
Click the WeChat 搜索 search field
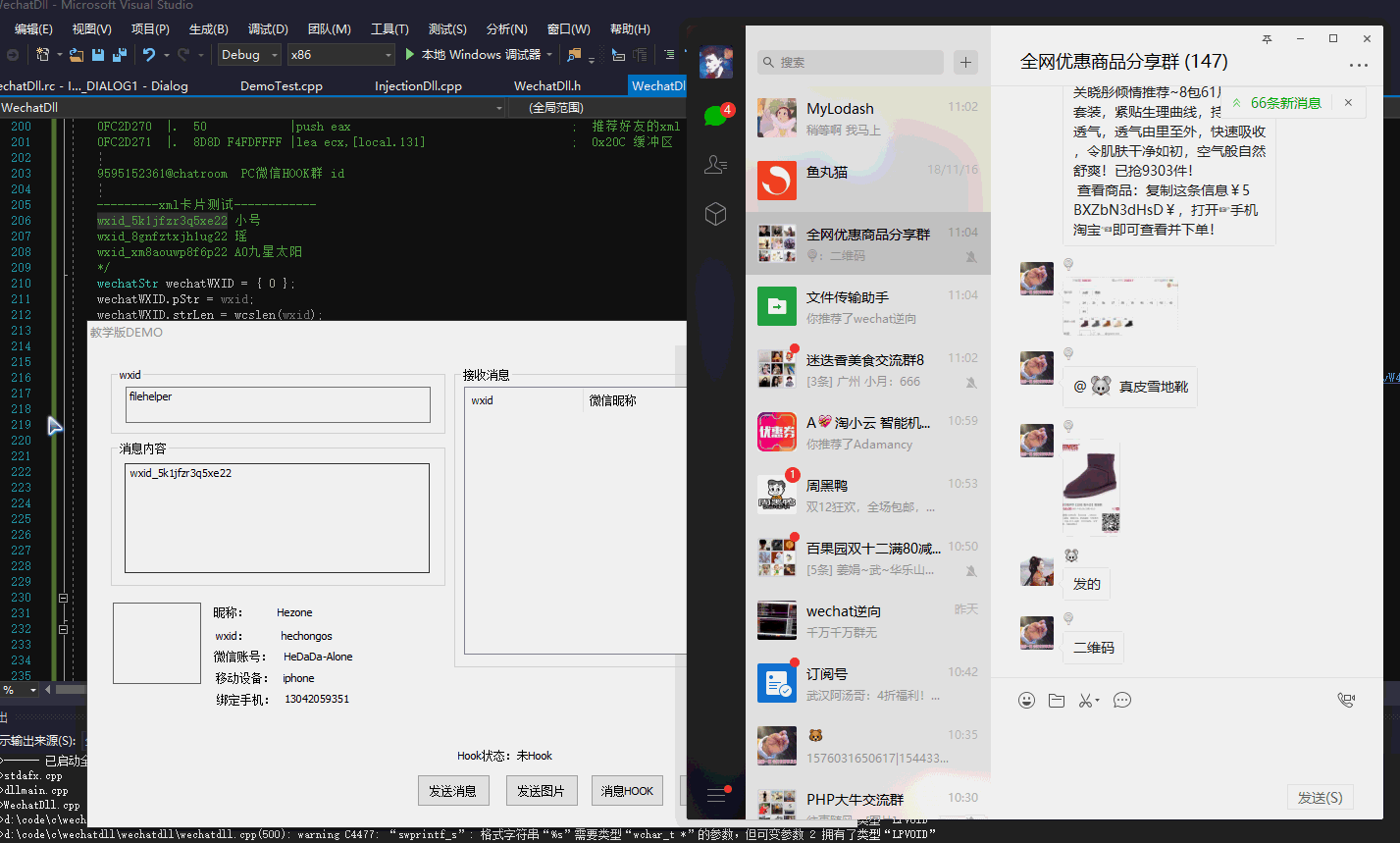tap(850, 63)
